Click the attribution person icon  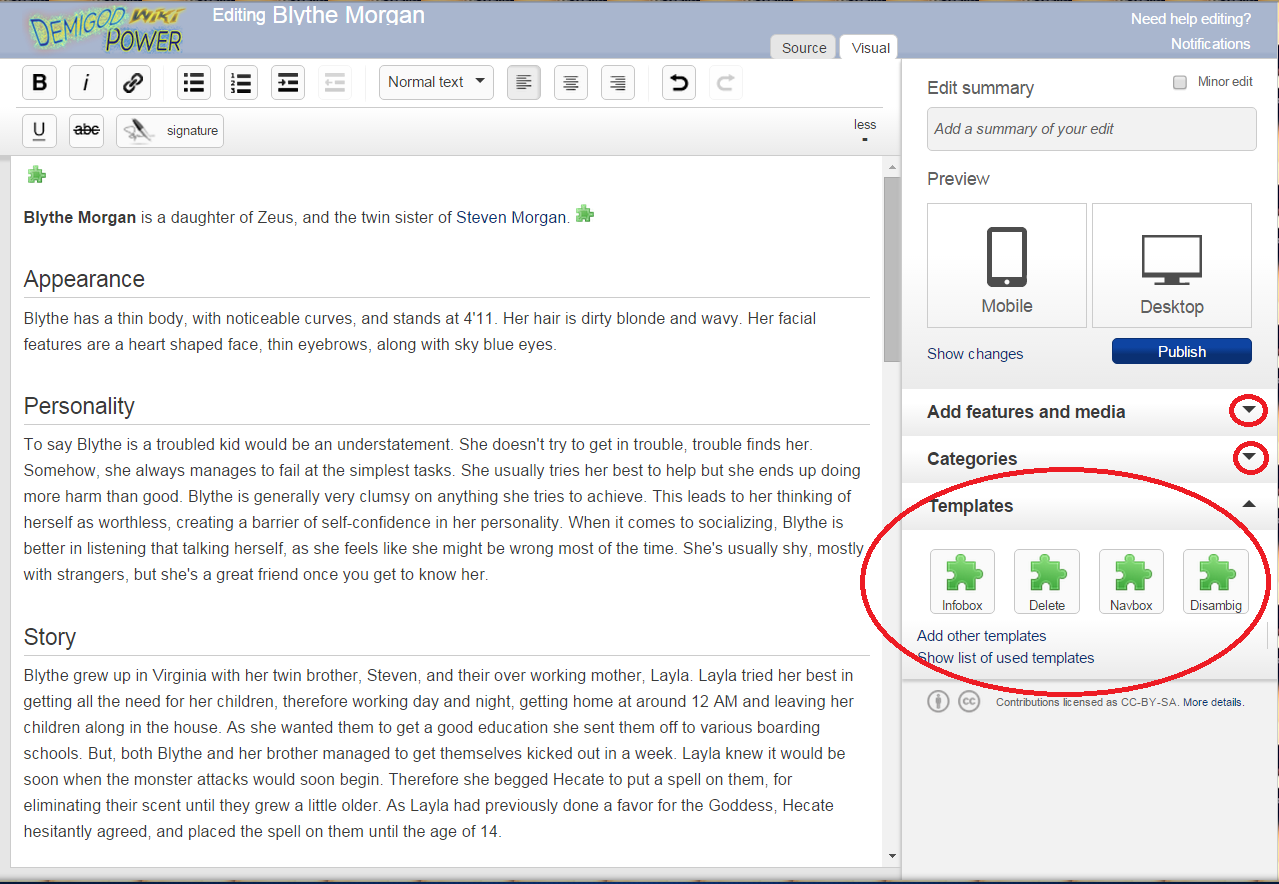[x=938, y=702]
